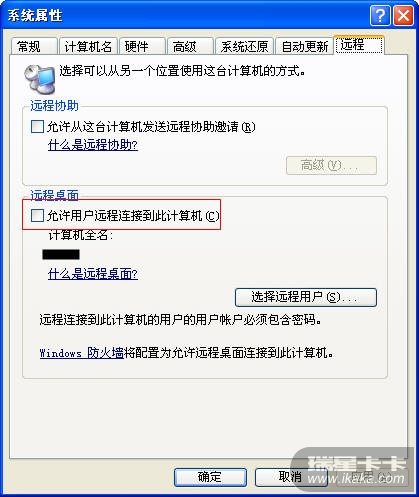Open the 什么是远程桌面? link
This screenshot has height=497, width=419.
[x=93, y=274]
